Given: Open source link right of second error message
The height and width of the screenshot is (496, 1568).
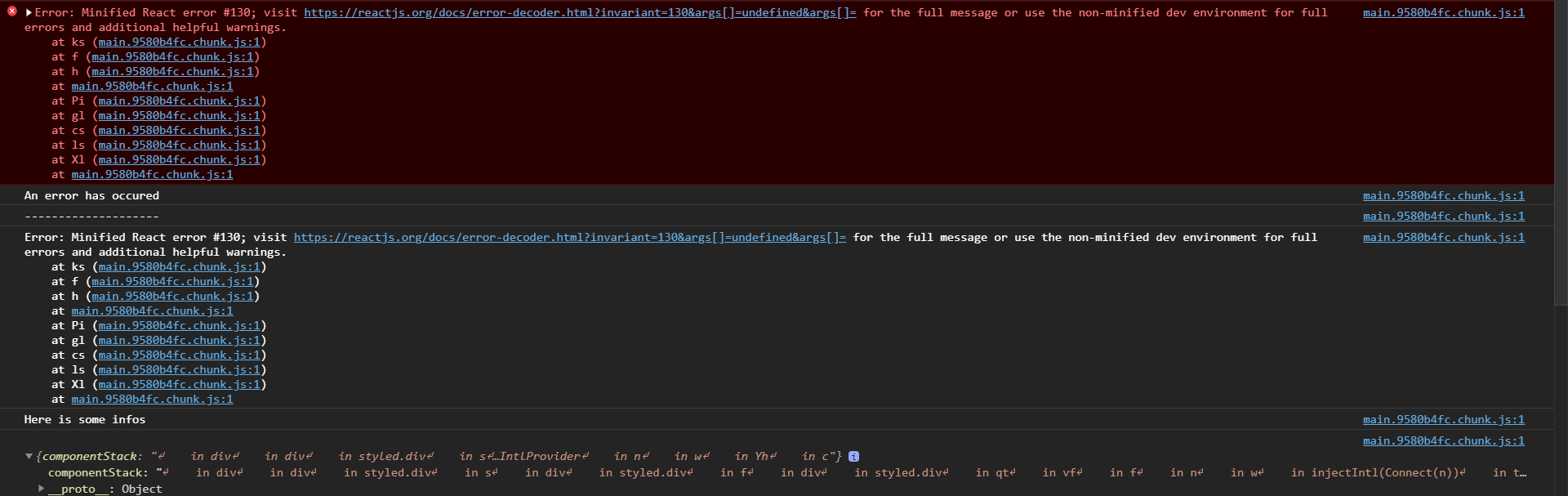Looking at the screenshot, I should (1443, 237).
